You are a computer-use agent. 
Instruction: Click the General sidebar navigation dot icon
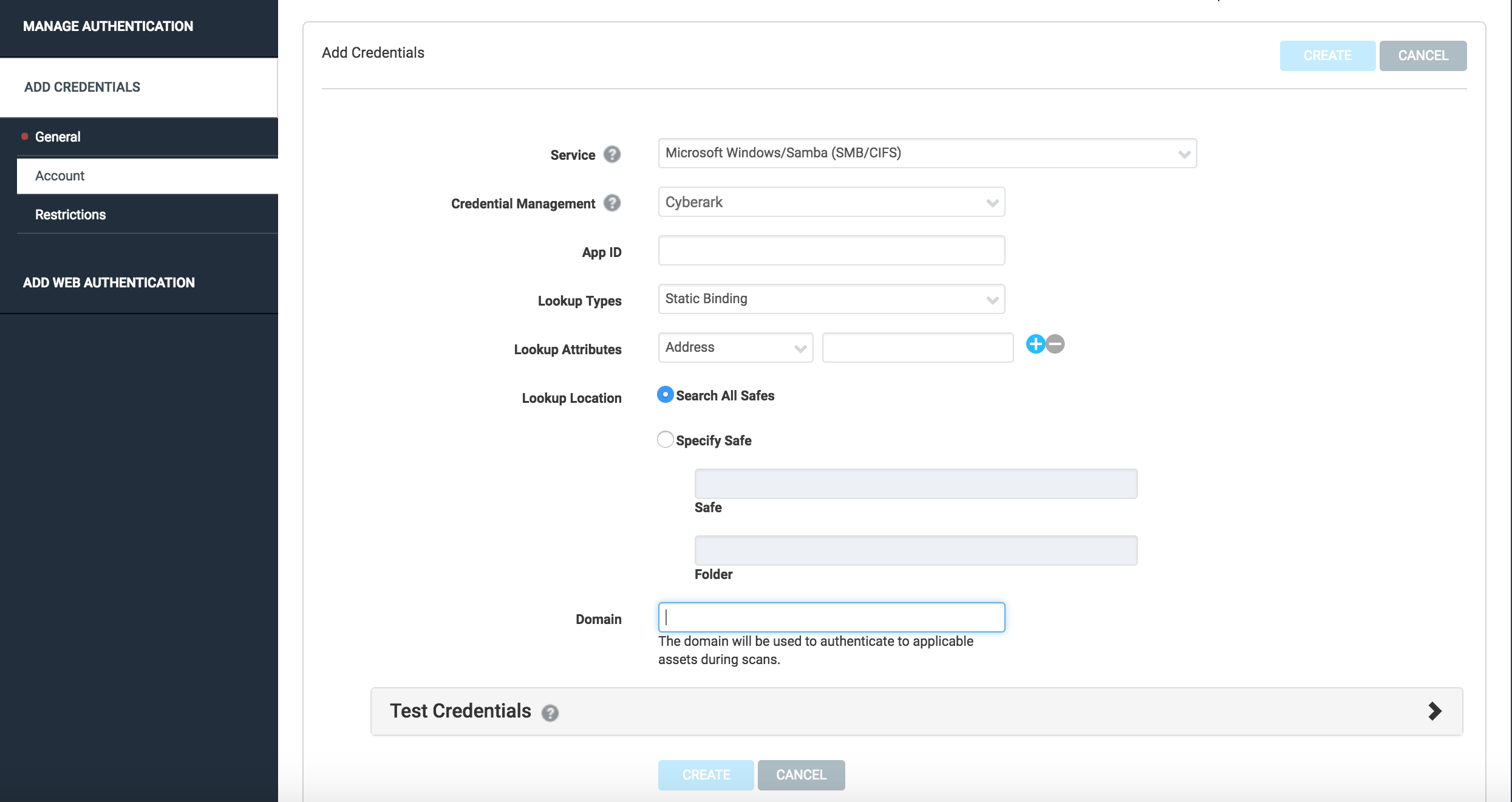21,136
